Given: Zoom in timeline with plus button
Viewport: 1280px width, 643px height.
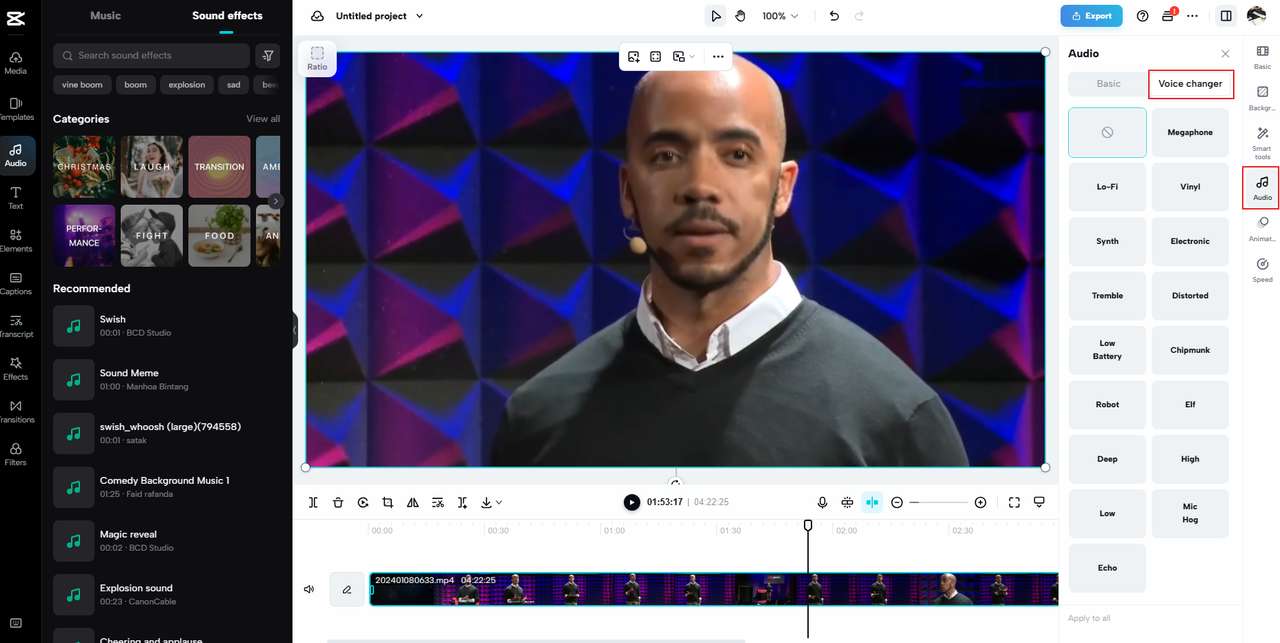Looking at the screenshot, I should click(x=980, y=502).
